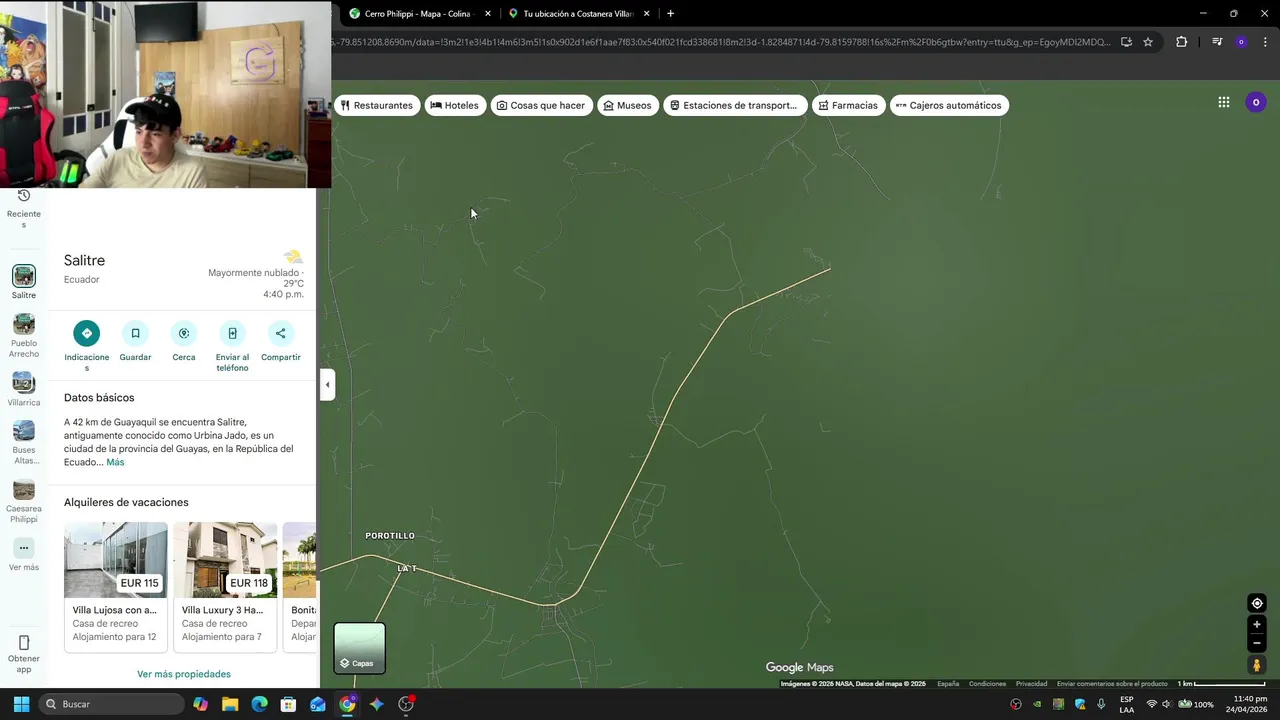Open the Recientes history icon in sidebar
The width and height of the screenshot is (1280, 720).
24,196
